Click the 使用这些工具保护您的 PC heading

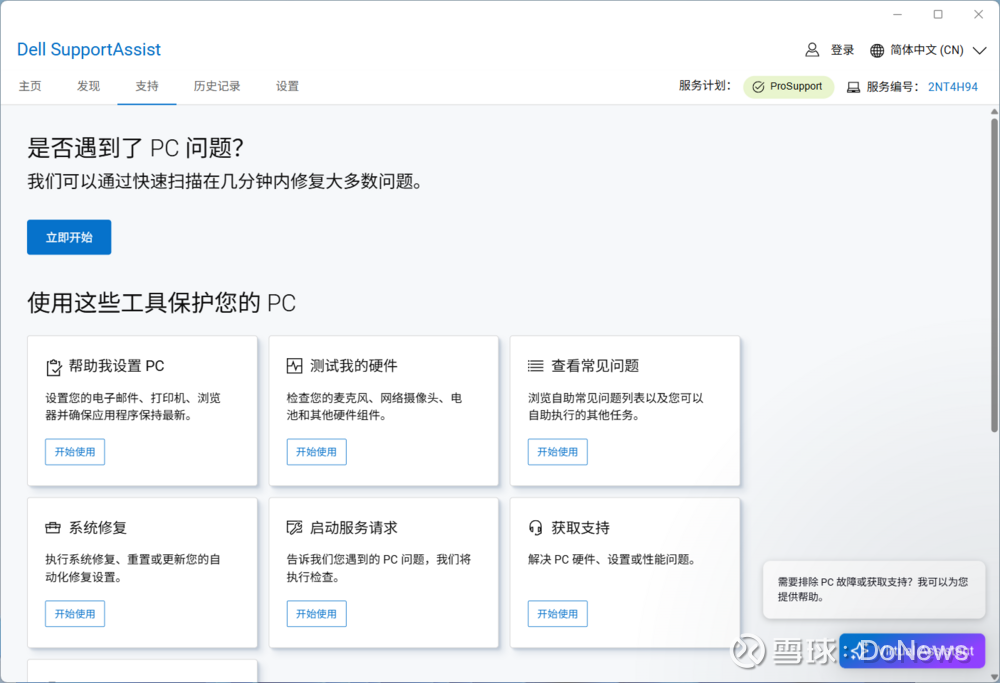(x=161, y=303)
